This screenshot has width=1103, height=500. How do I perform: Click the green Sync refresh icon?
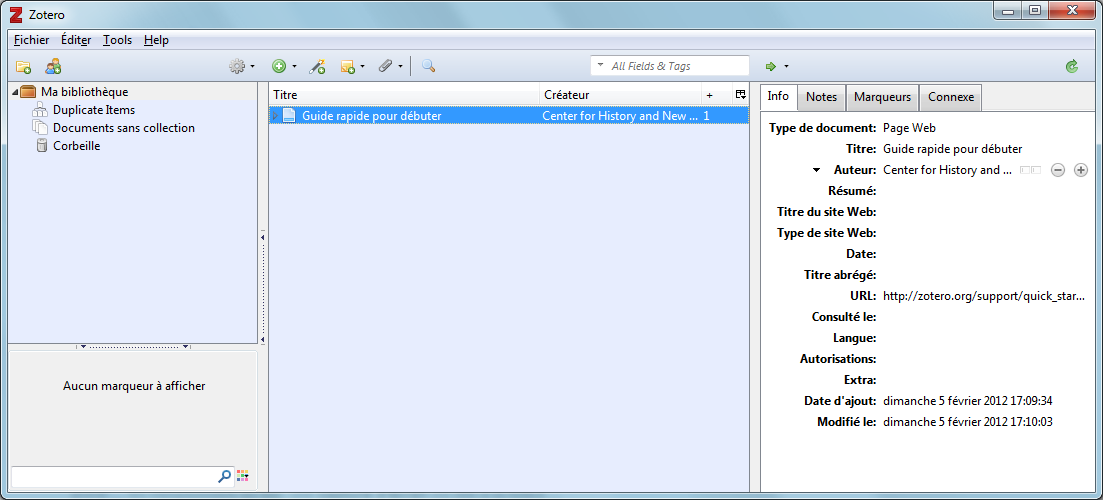[1071, 66]
